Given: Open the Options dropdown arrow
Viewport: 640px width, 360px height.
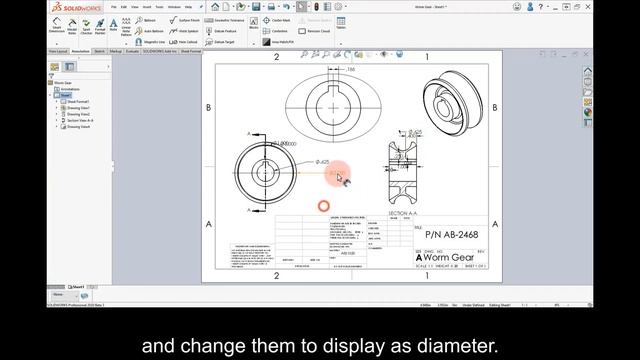Looking at the screenshot, I should tap(345, 7).
